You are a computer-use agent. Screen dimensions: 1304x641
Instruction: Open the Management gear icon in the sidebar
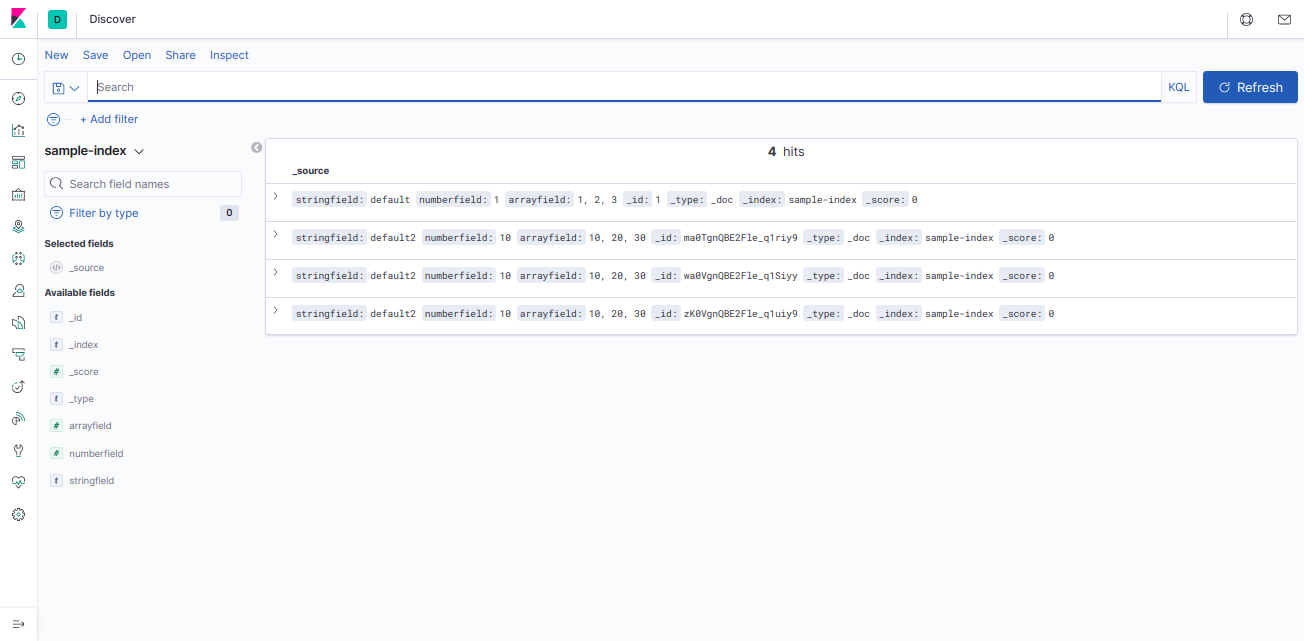18,514
